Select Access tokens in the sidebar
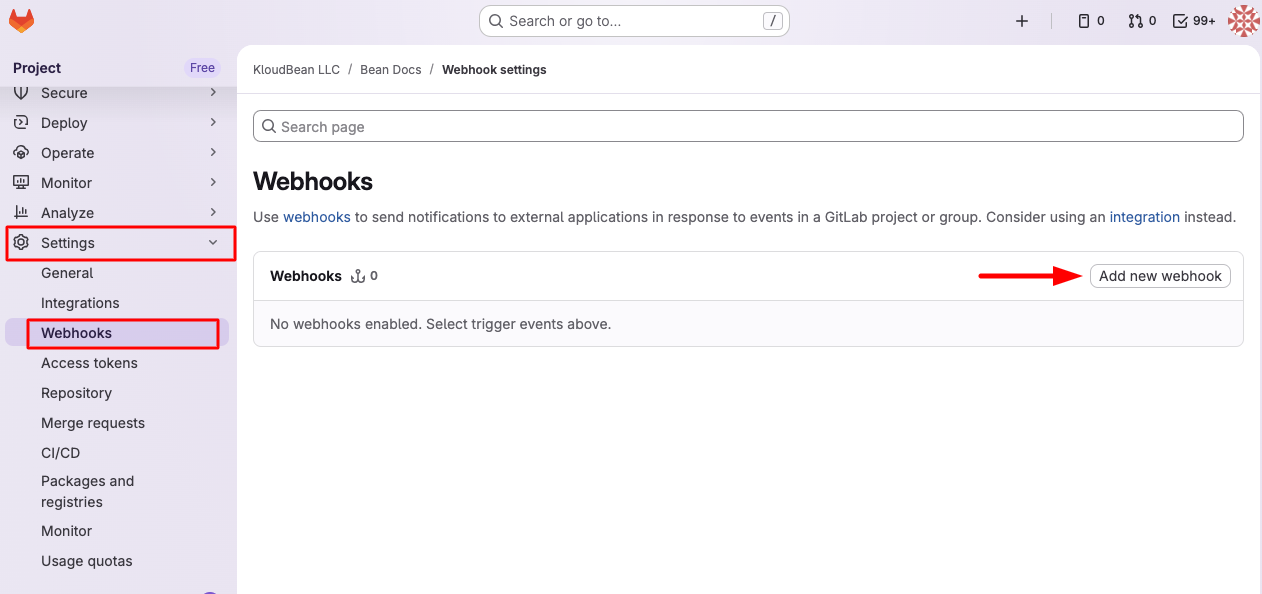 click(89, 363)
